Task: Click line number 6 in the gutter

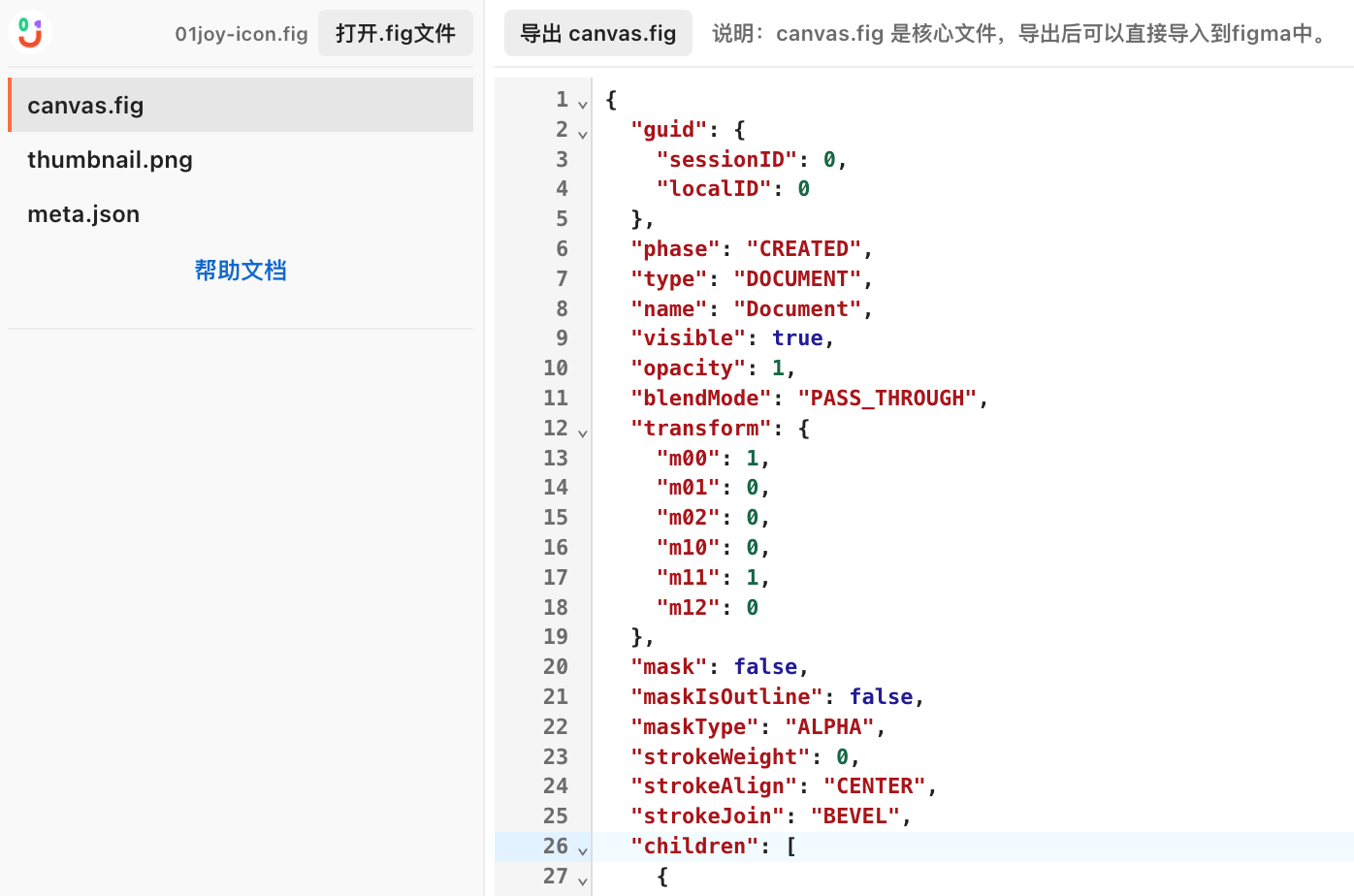Action: pyautogui.click(x=561, y=248)
